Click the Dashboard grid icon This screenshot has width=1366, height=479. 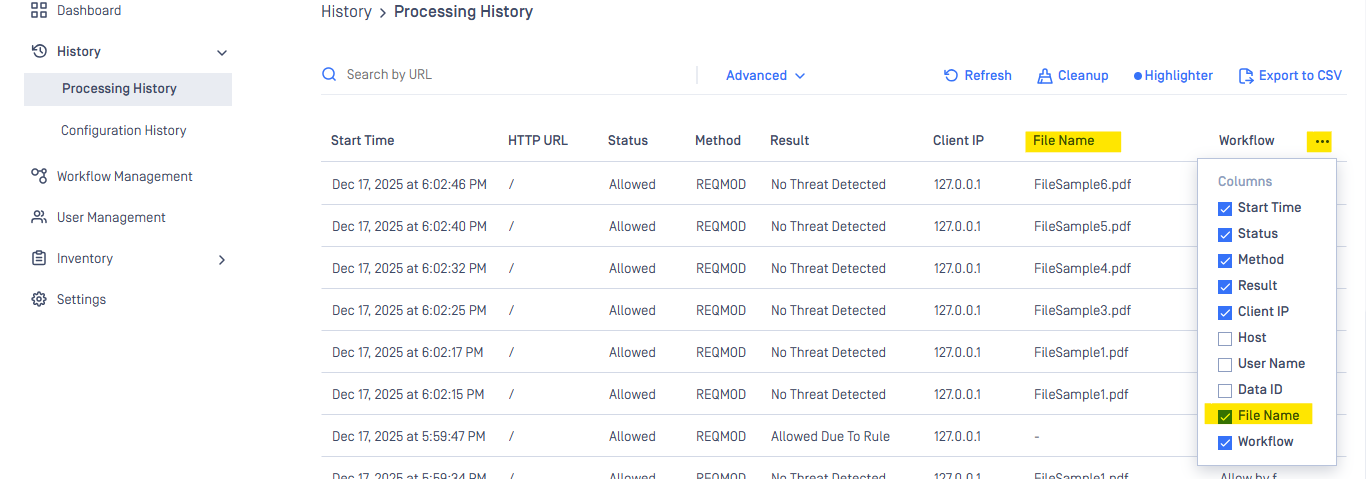[39, 11]
